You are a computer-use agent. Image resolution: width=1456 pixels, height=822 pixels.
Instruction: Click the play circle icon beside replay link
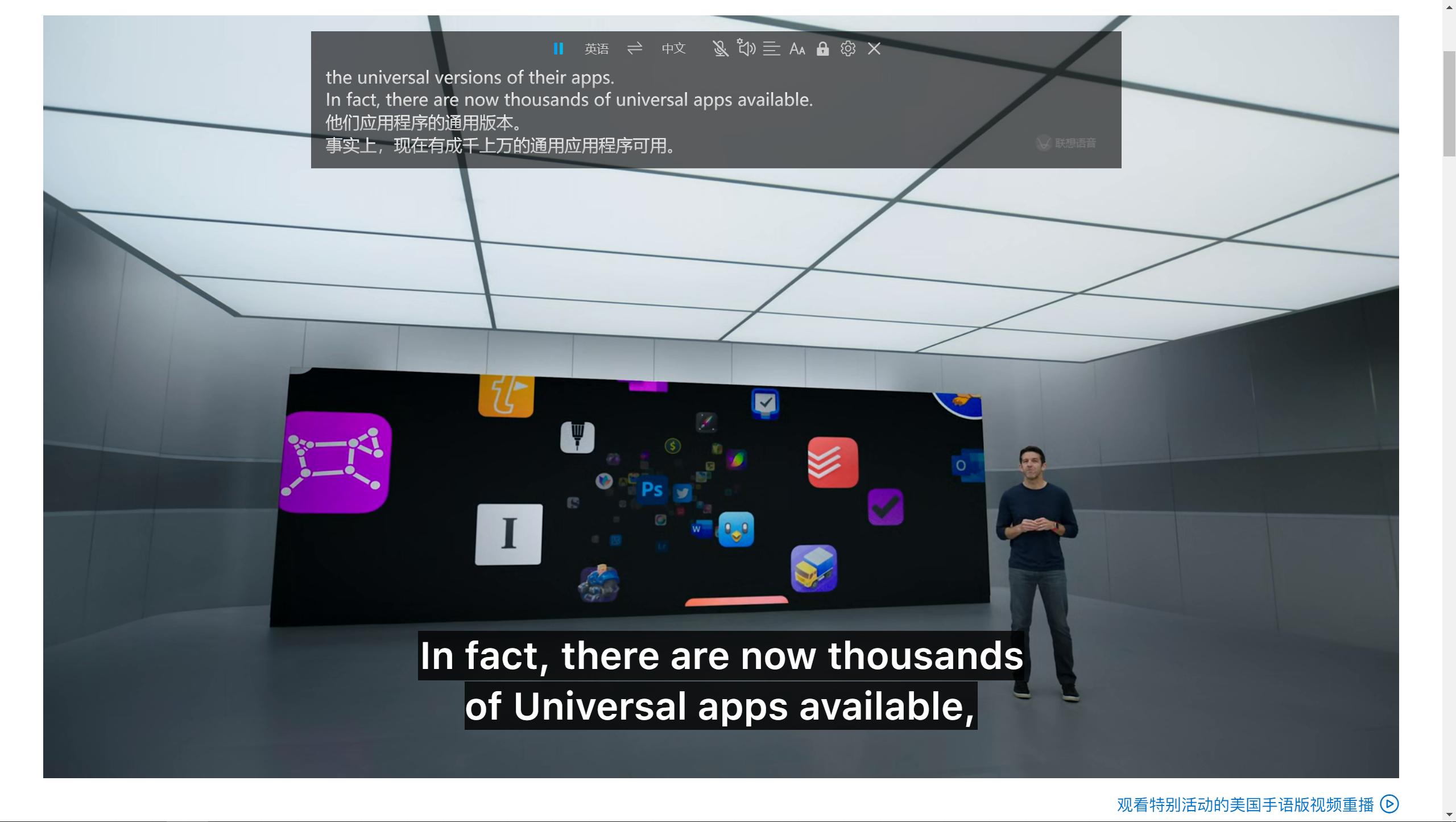(x=1389, y=804)
